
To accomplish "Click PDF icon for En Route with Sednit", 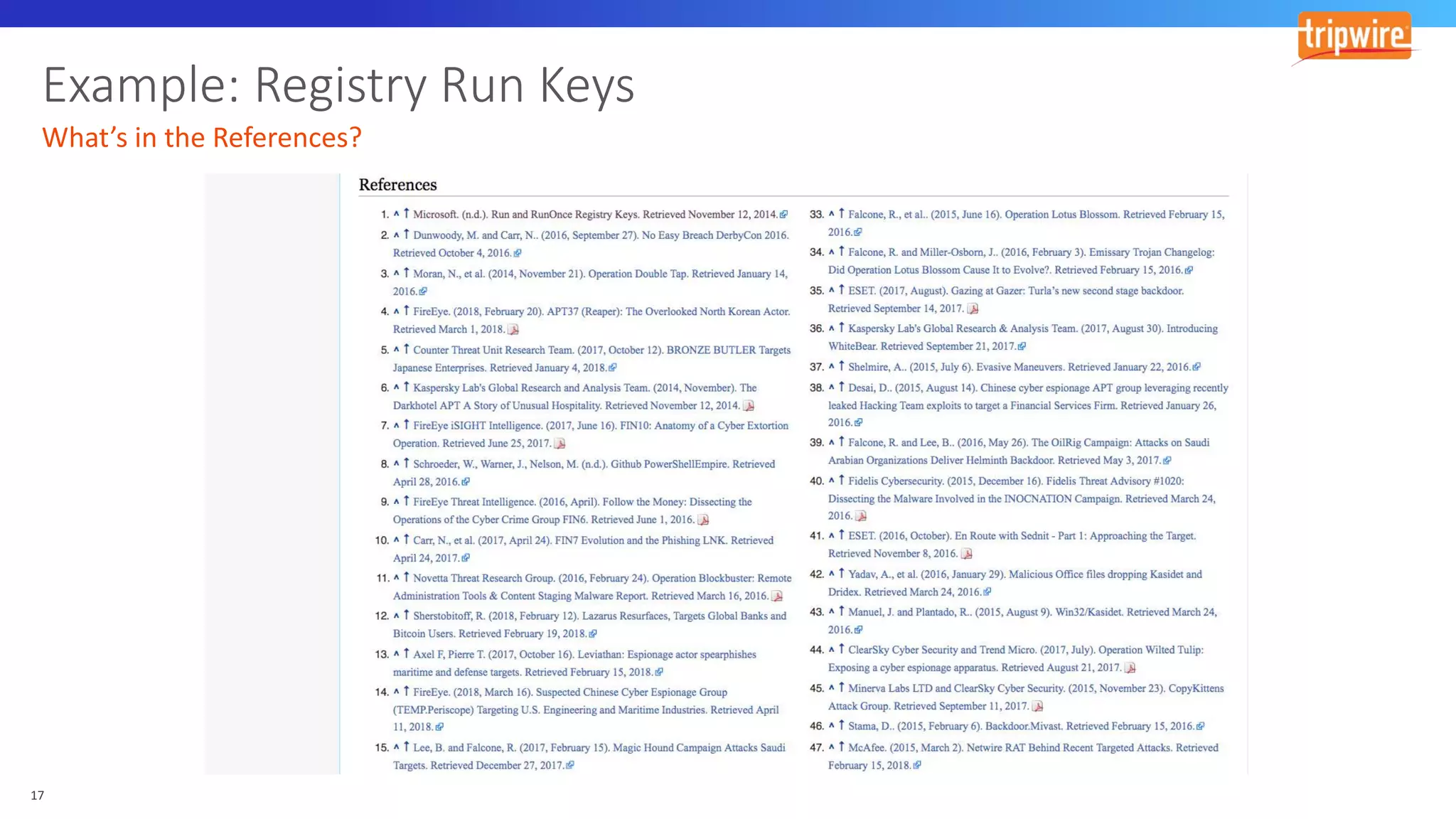I will 967,554.
